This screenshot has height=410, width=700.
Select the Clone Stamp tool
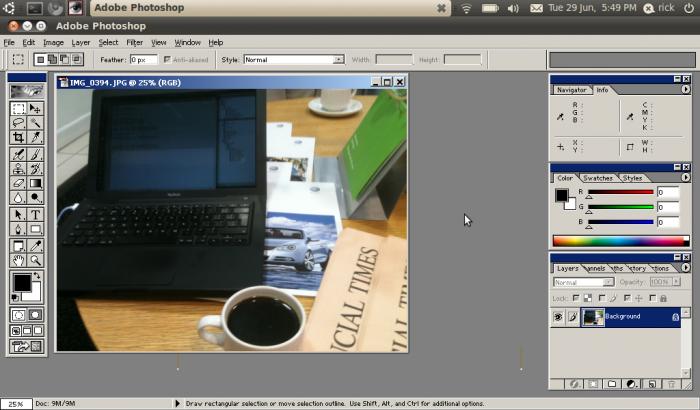click(x=18, y=169)
